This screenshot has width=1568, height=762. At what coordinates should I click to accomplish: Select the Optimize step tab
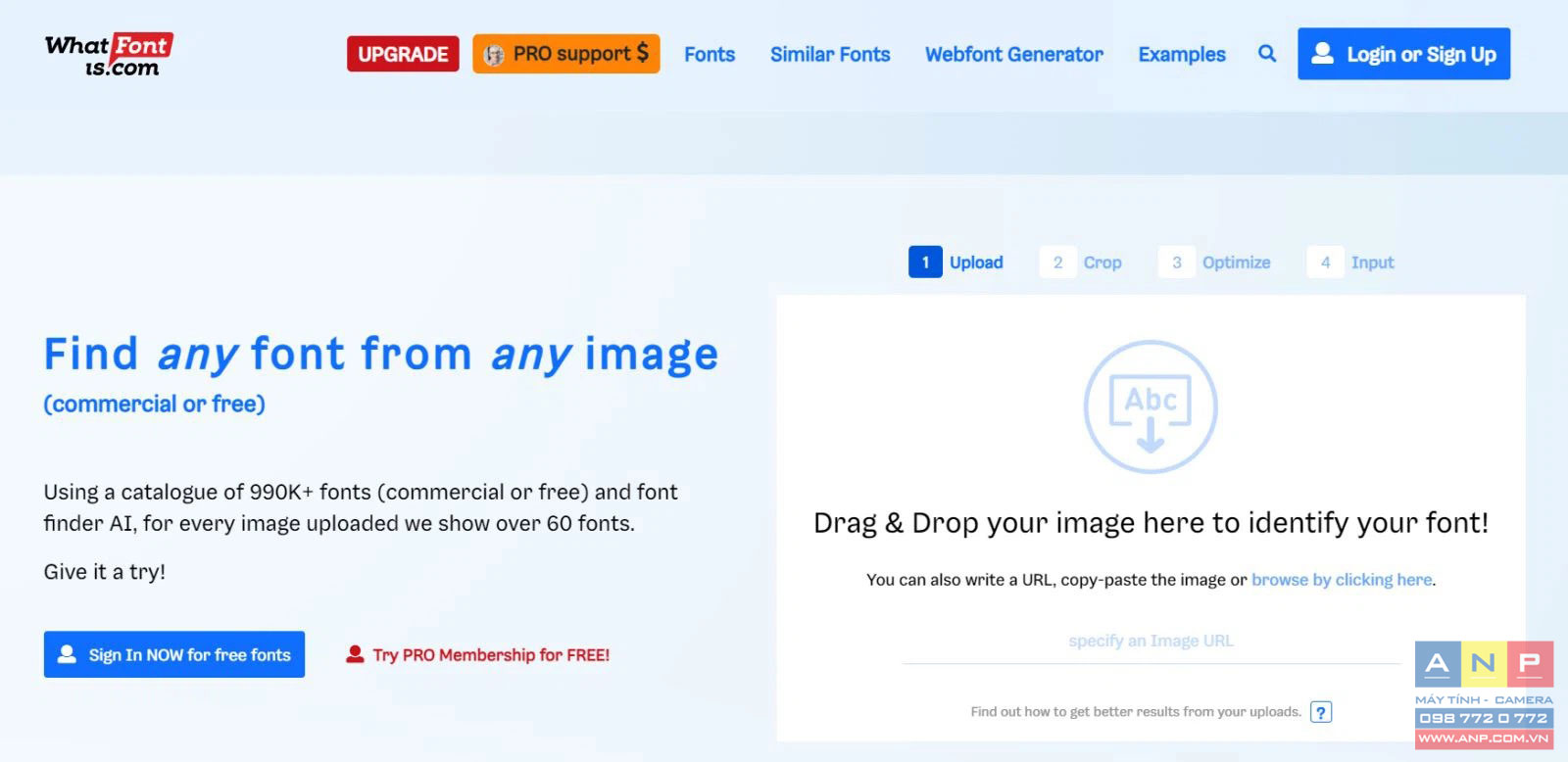pyautogui.click(x=1215, y=262)
